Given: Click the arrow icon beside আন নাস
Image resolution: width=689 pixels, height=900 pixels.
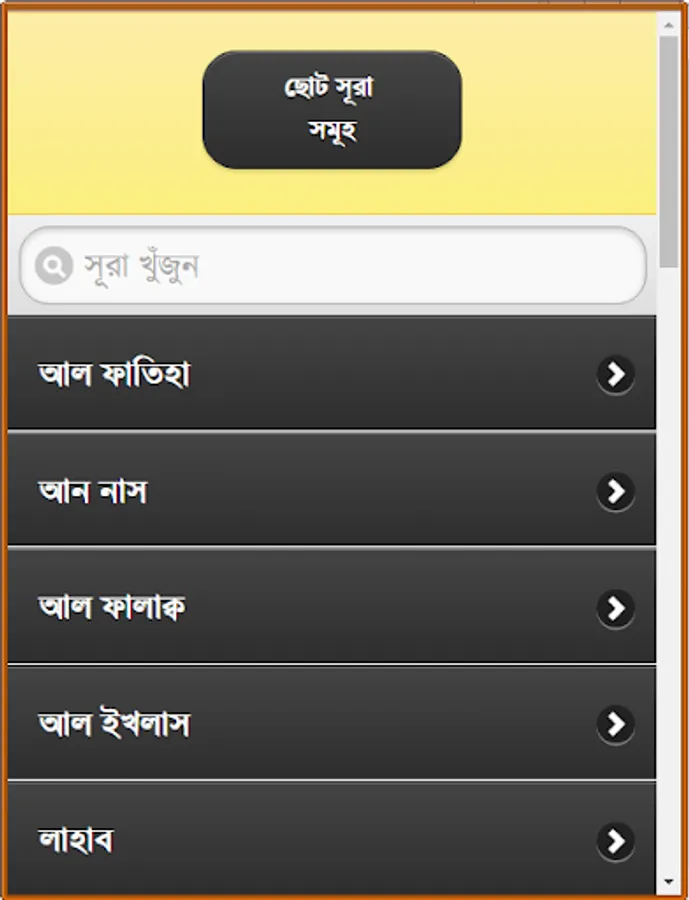Looking at the screenshot, I should click(616, 491).
